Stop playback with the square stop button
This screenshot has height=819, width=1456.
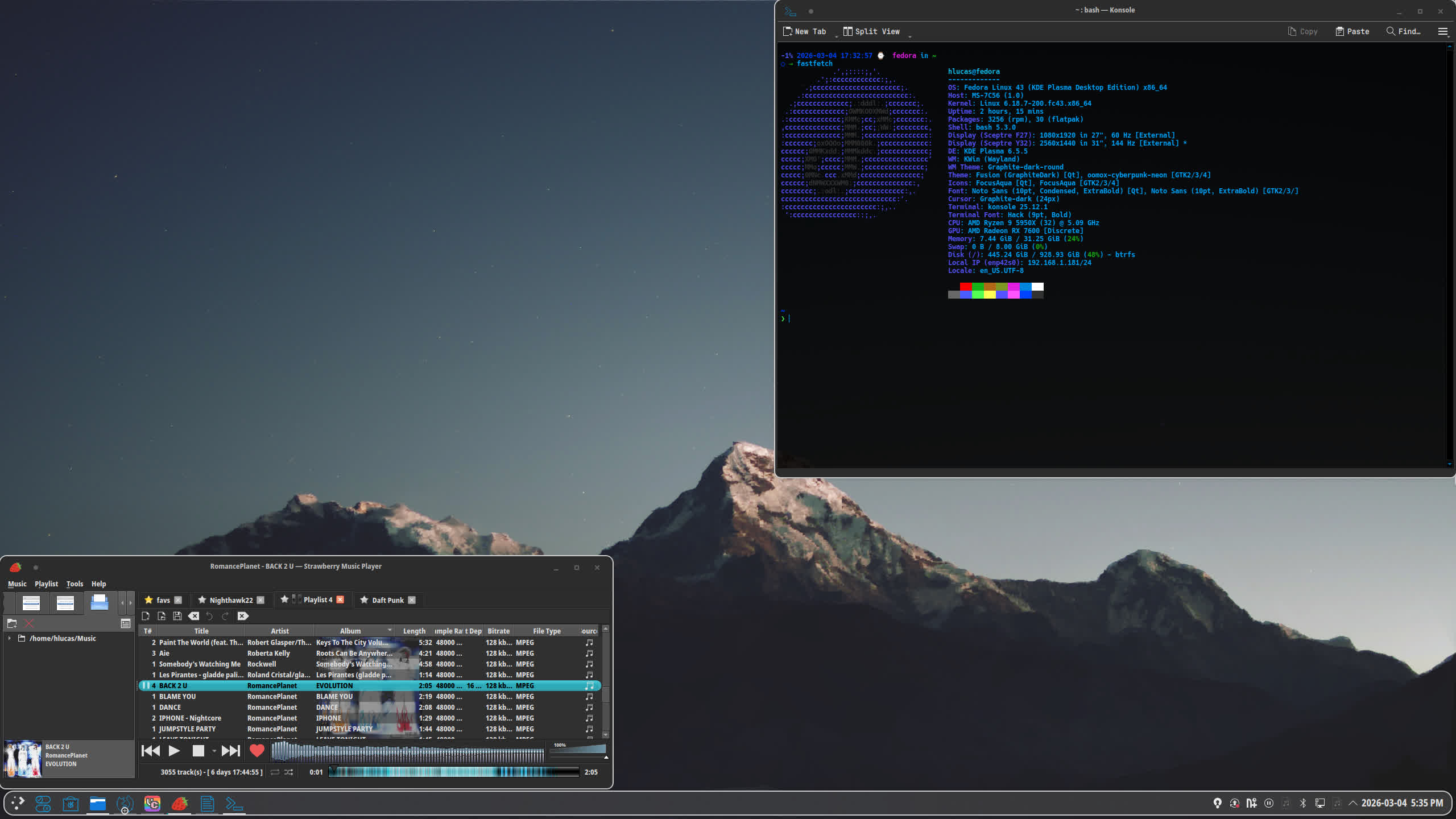point(198,751)
